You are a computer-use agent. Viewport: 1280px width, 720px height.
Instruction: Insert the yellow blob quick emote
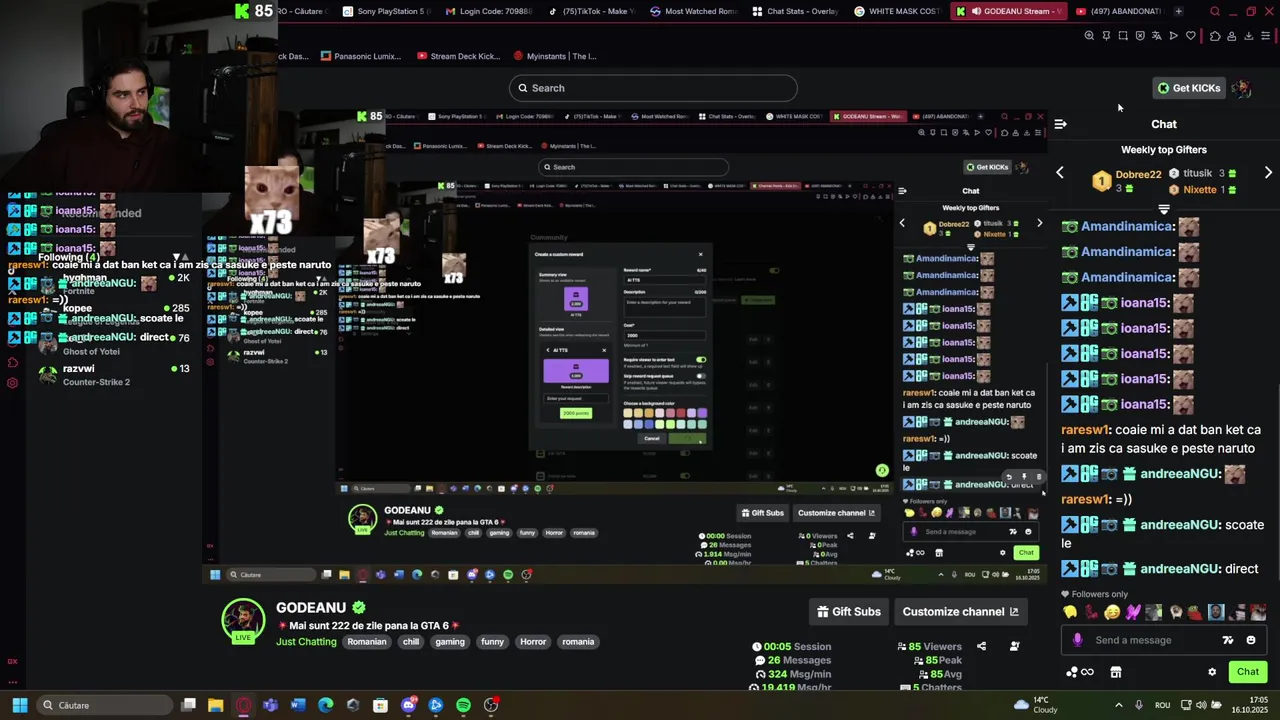[x=1070, y=613]
